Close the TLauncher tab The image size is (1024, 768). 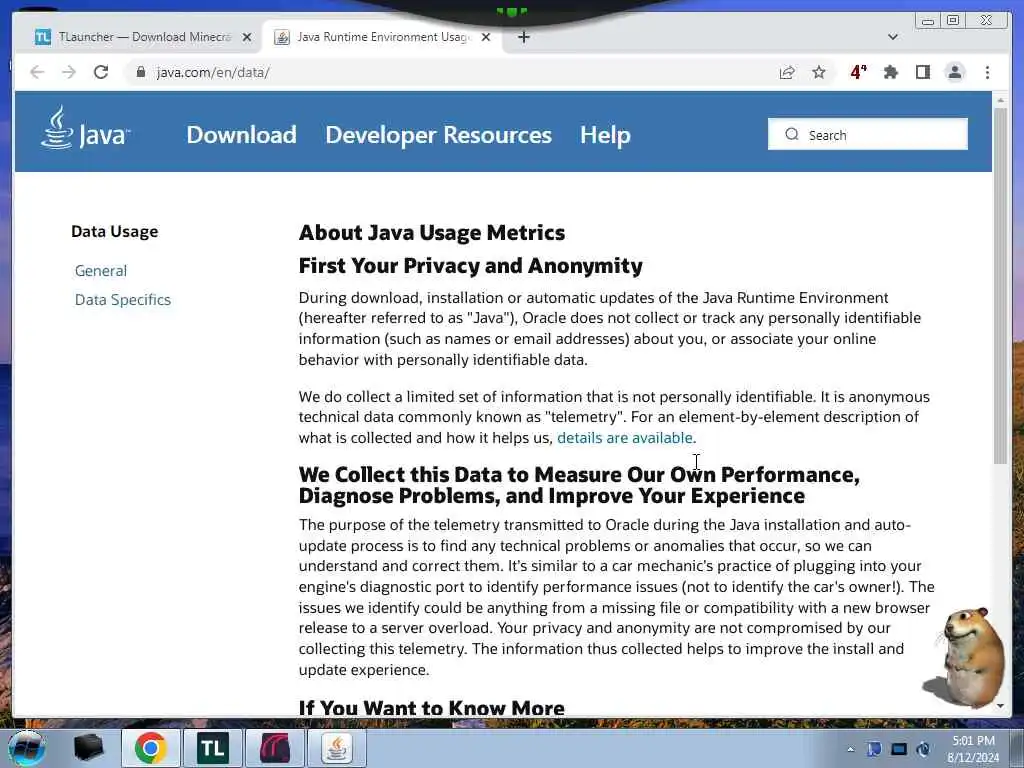pyautogui.click(x=247, y=37)
